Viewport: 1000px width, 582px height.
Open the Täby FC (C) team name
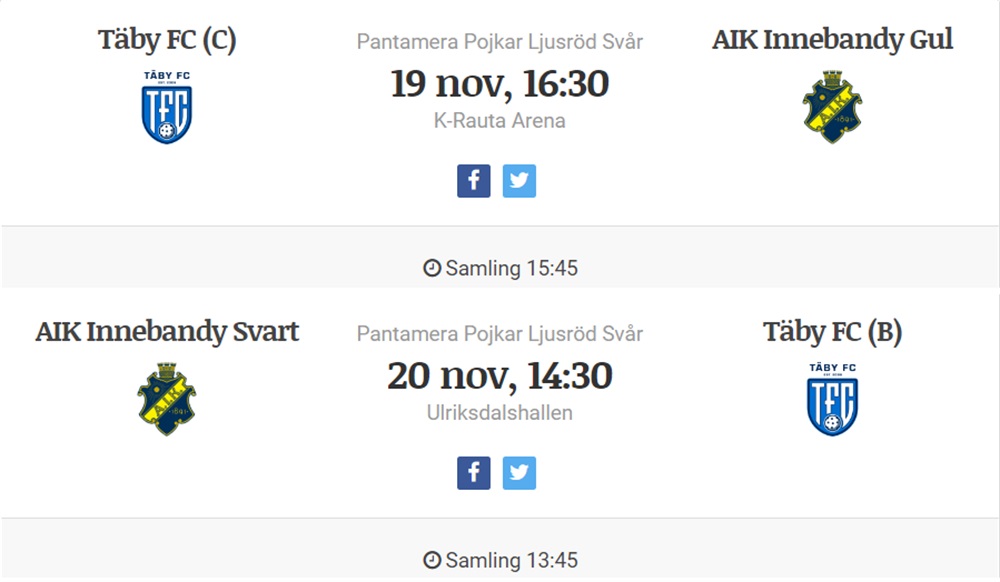click(x=167, y=40)
